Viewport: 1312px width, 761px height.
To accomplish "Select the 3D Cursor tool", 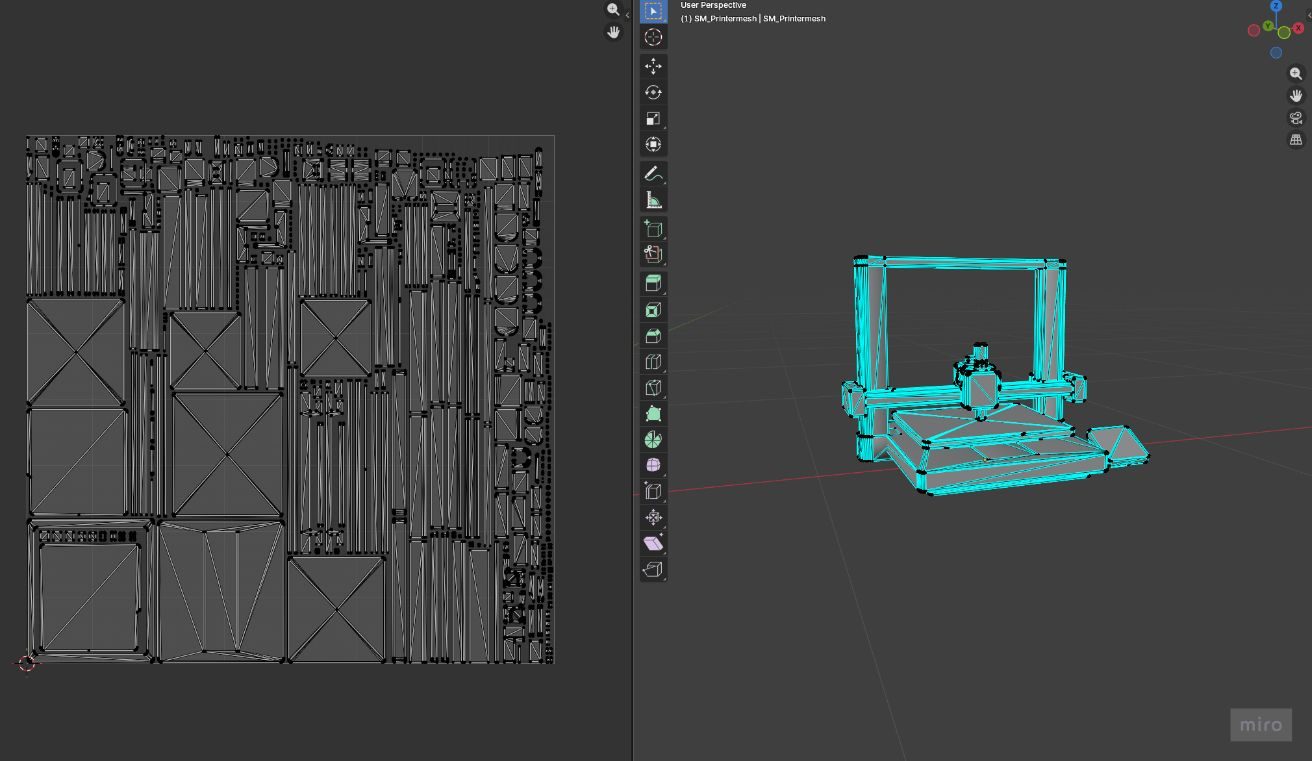I will (653, 37).
